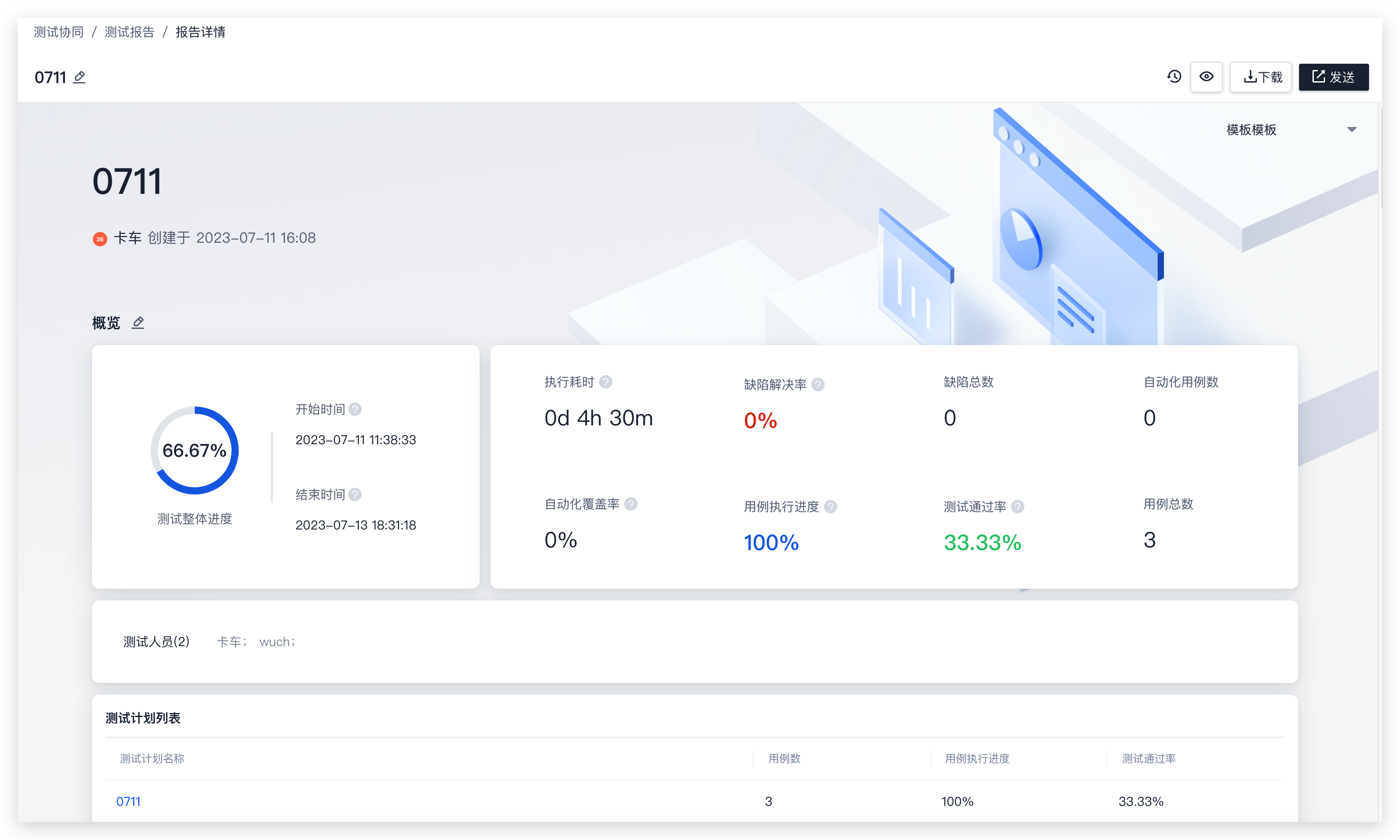The image size is (1400, 840).
Task: Click the 测试人员(2) label
Action: click(x=156, y=642)
